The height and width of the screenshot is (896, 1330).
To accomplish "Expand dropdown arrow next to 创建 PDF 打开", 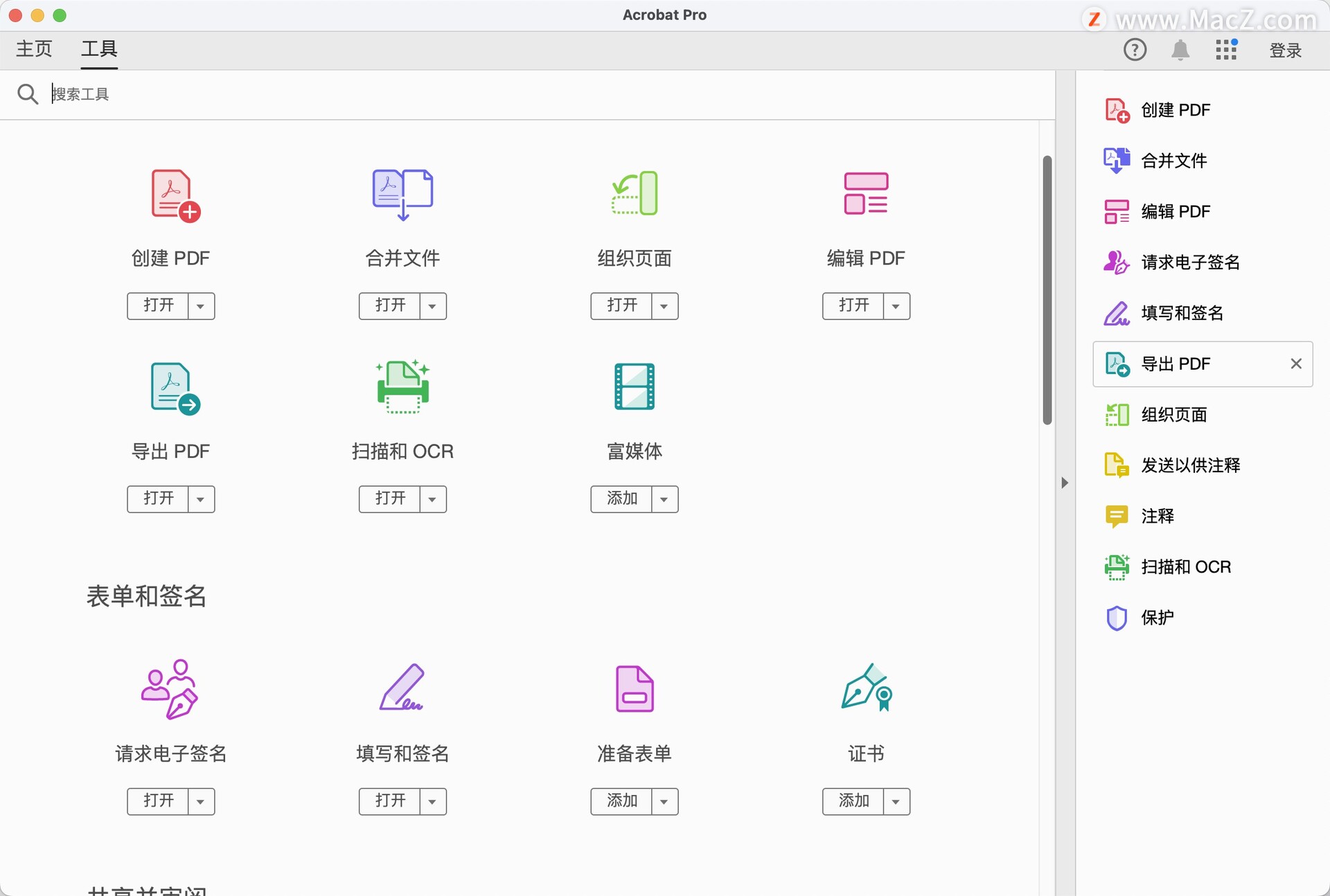I will 201,306.
